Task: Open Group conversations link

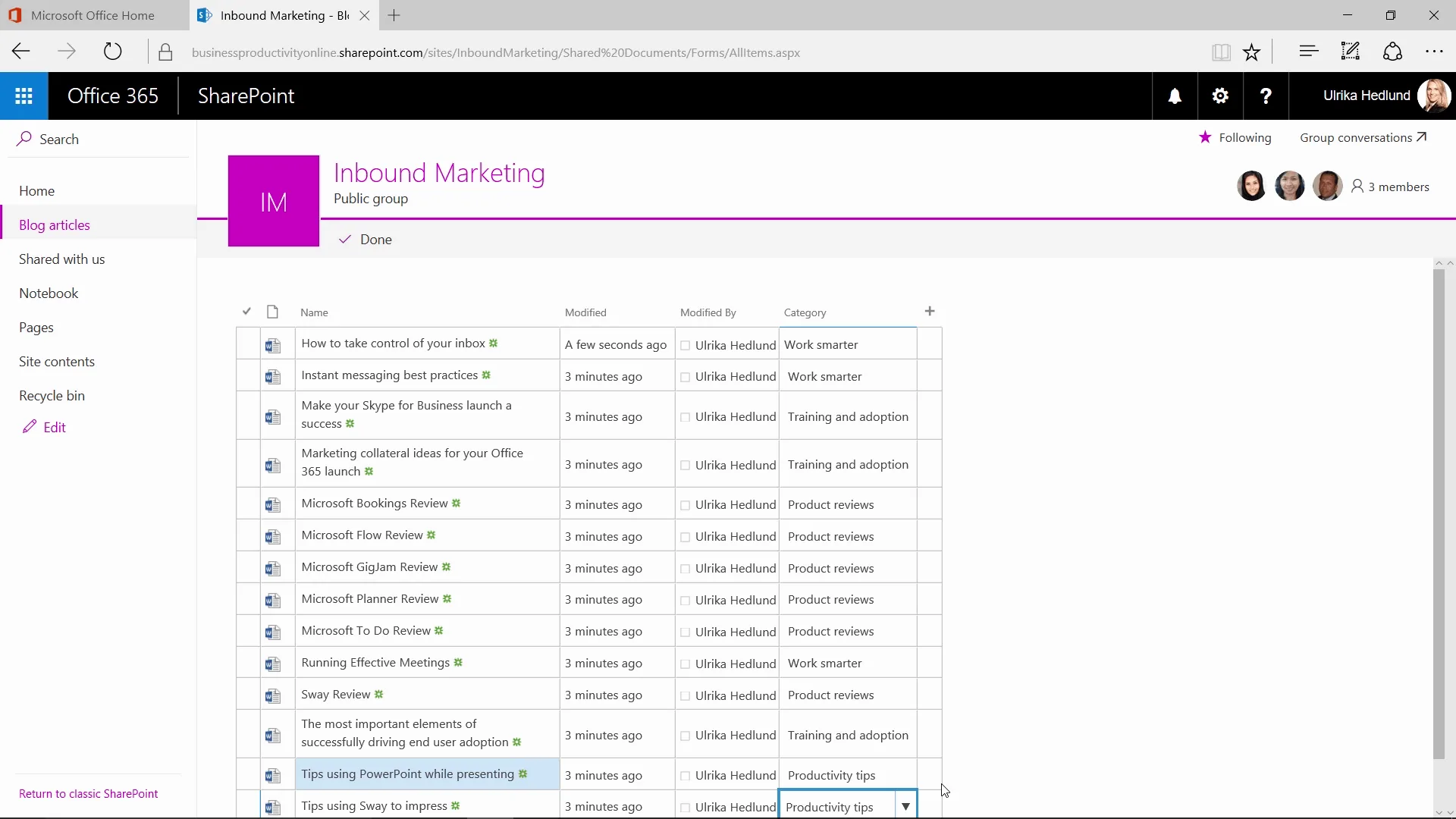Action: [x=1363, y=137]
